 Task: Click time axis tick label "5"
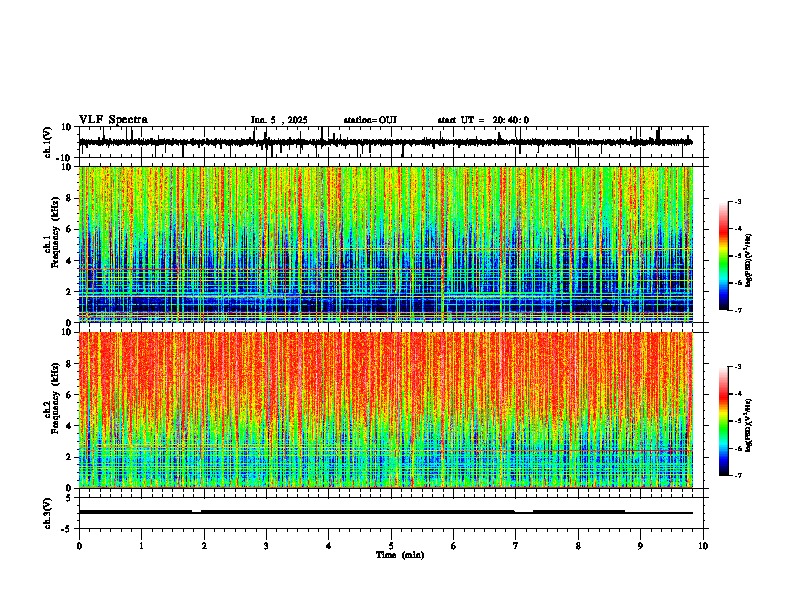[x=391, y=546]
